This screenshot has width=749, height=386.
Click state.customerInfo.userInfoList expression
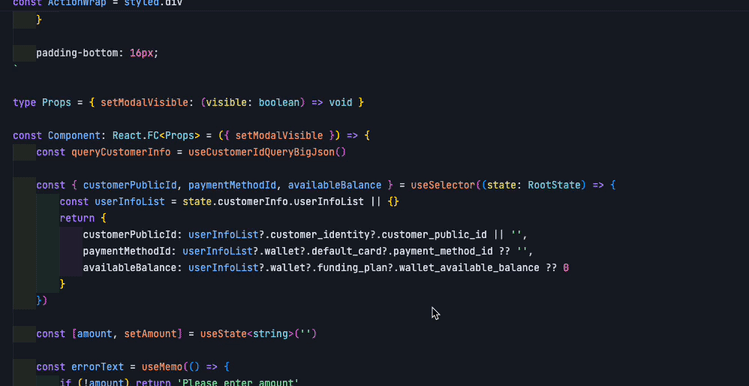pos(273,202)
